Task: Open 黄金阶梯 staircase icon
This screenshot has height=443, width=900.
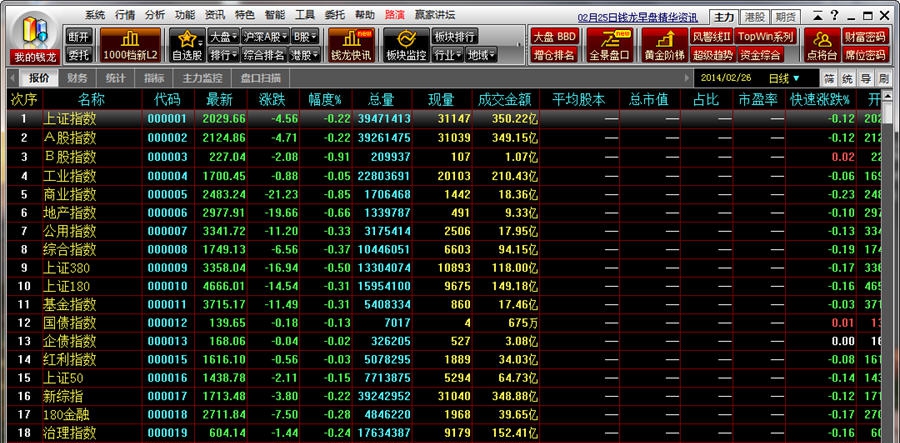Action: [664, 45]
